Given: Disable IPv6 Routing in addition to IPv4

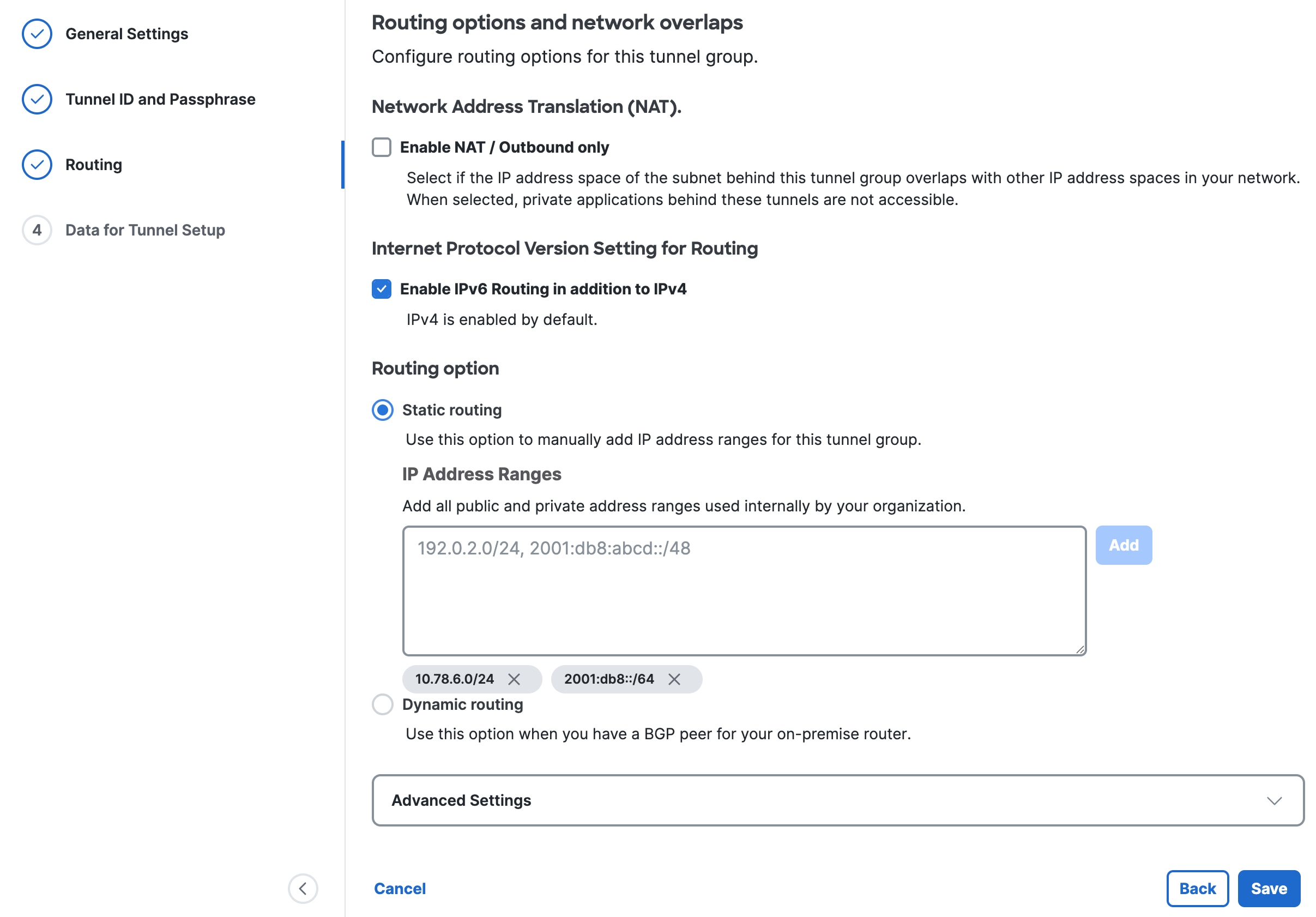Looking at the screenshot, I should (x=382, y=289).
